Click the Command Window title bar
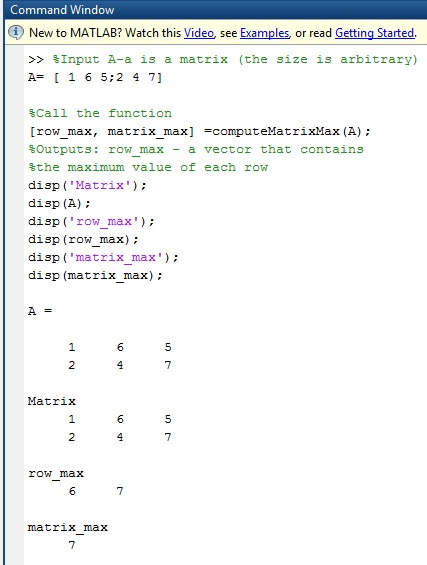 (215, 9)
